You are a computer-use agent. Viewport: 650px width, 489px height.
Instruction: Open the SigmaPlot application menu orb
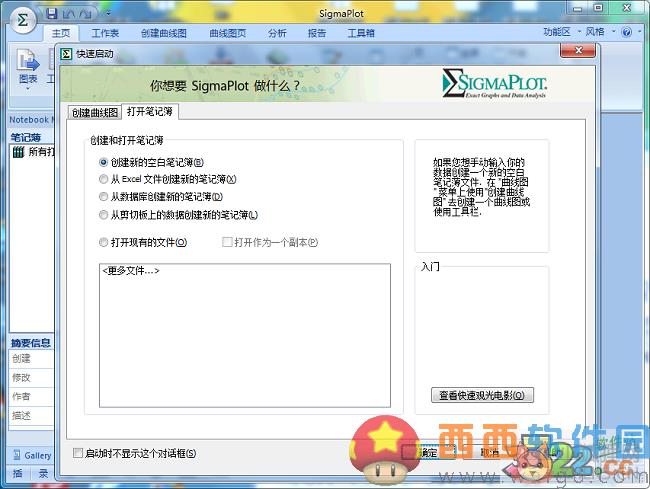point(23,21)
